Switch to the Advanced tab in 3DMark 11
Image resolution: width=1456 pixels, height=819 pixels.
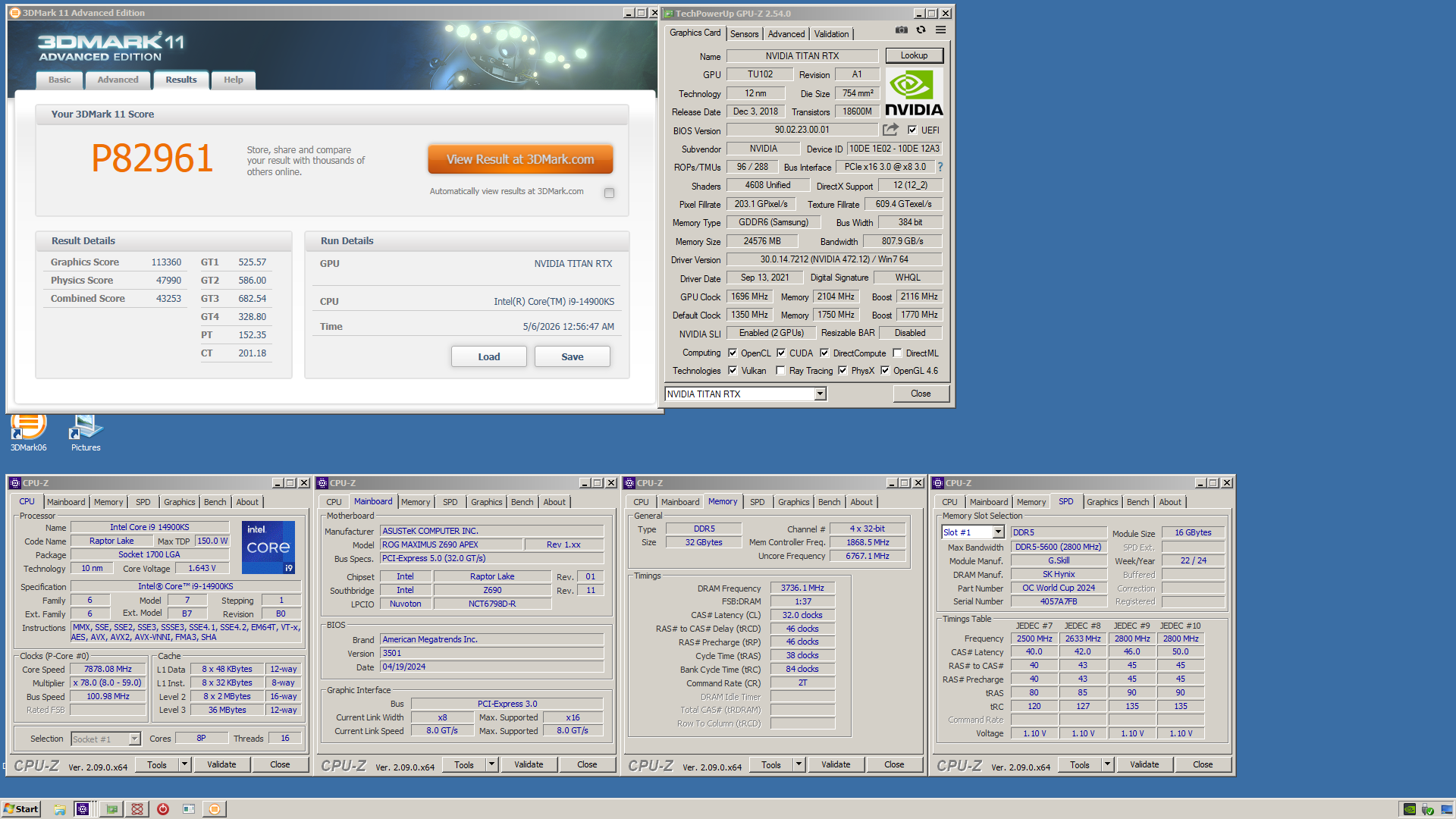pos(118,80)
